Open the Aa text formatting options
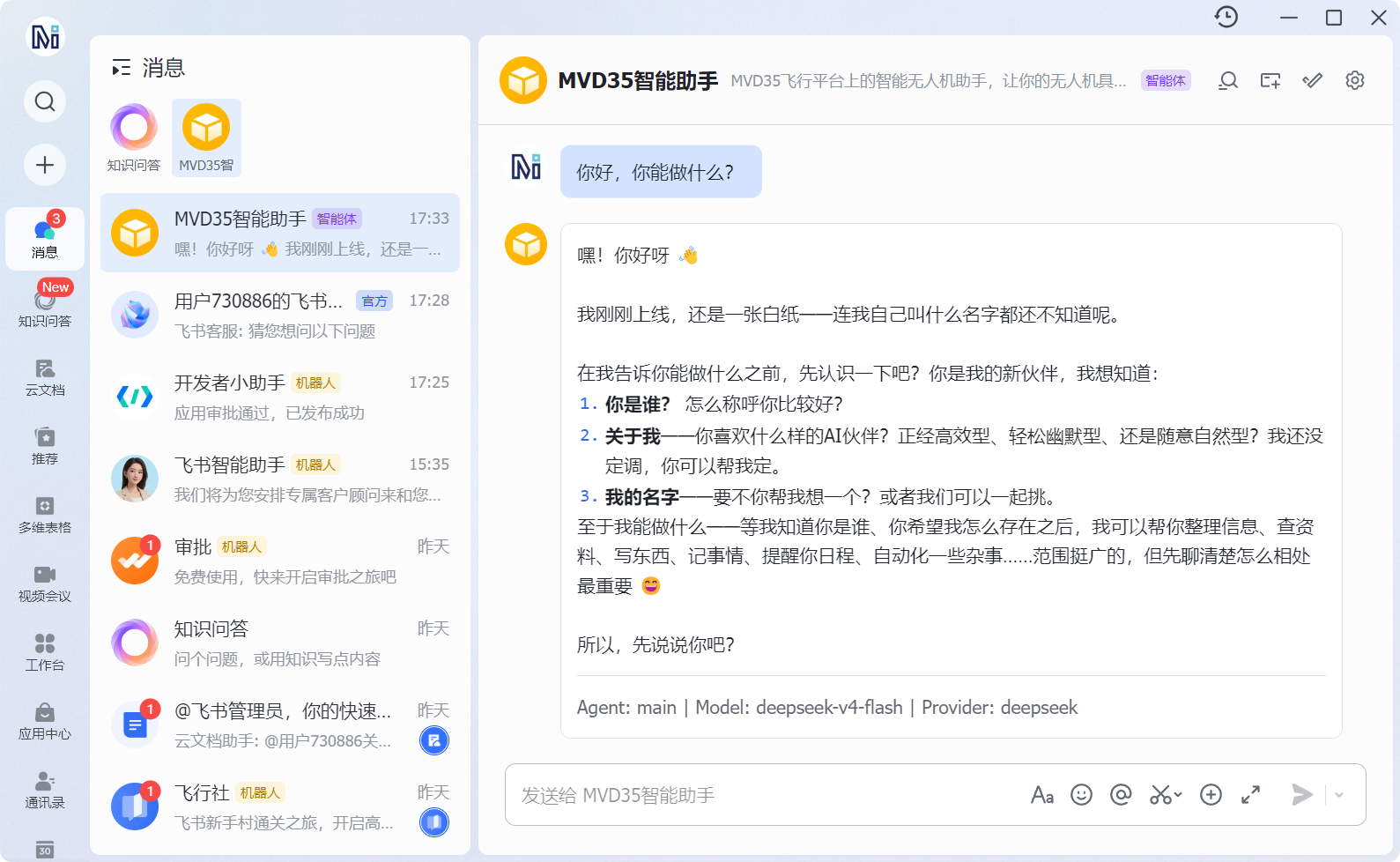 1042,795
